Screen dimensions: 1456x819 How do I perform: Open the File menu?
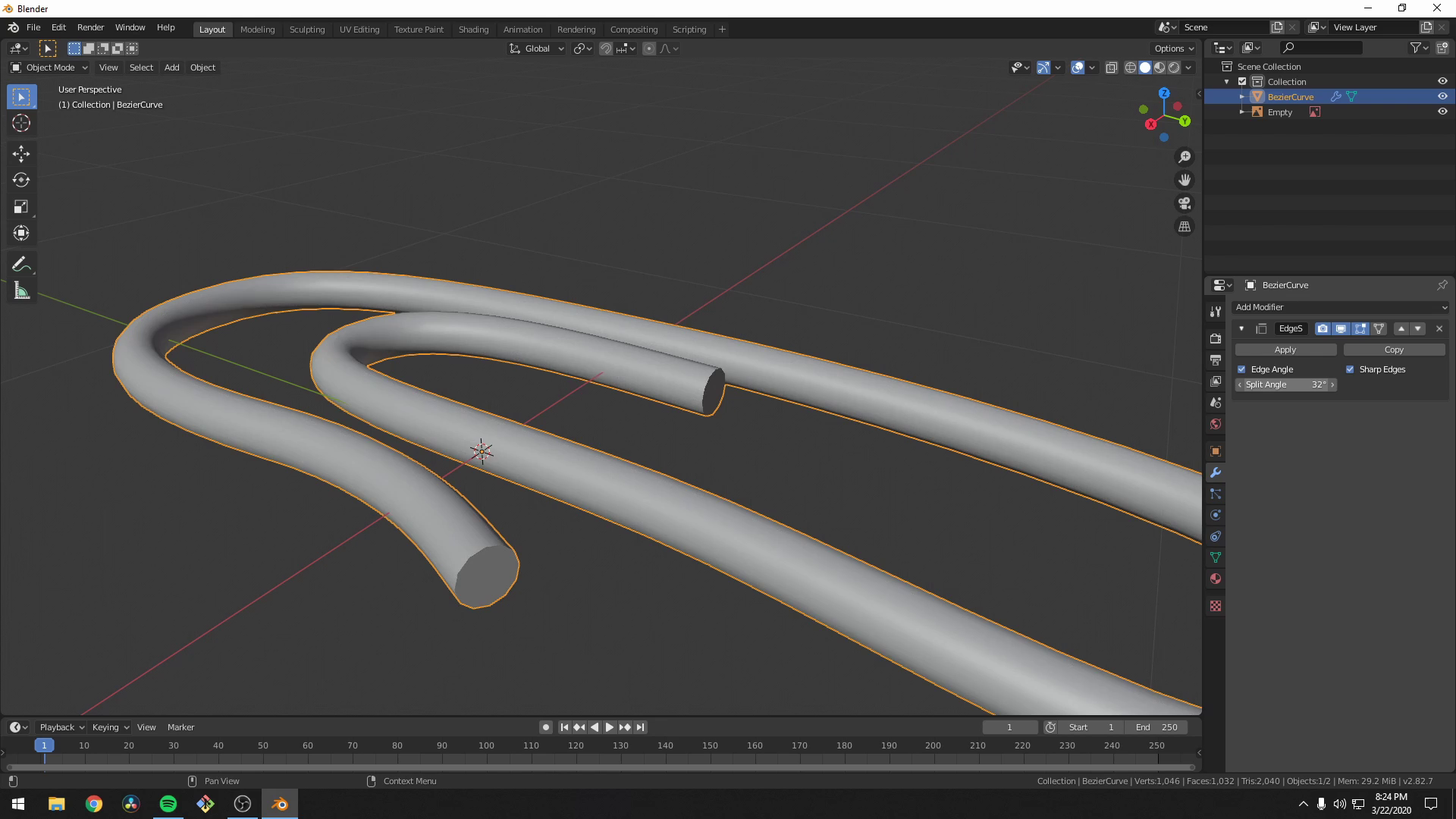click(x=33, y=27)
